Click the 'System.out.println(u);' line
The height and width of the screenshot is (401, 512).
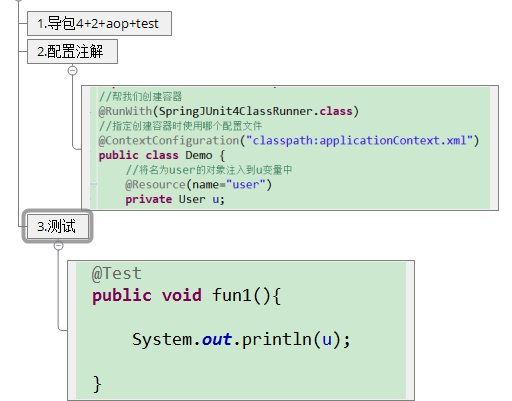(241, 339)
